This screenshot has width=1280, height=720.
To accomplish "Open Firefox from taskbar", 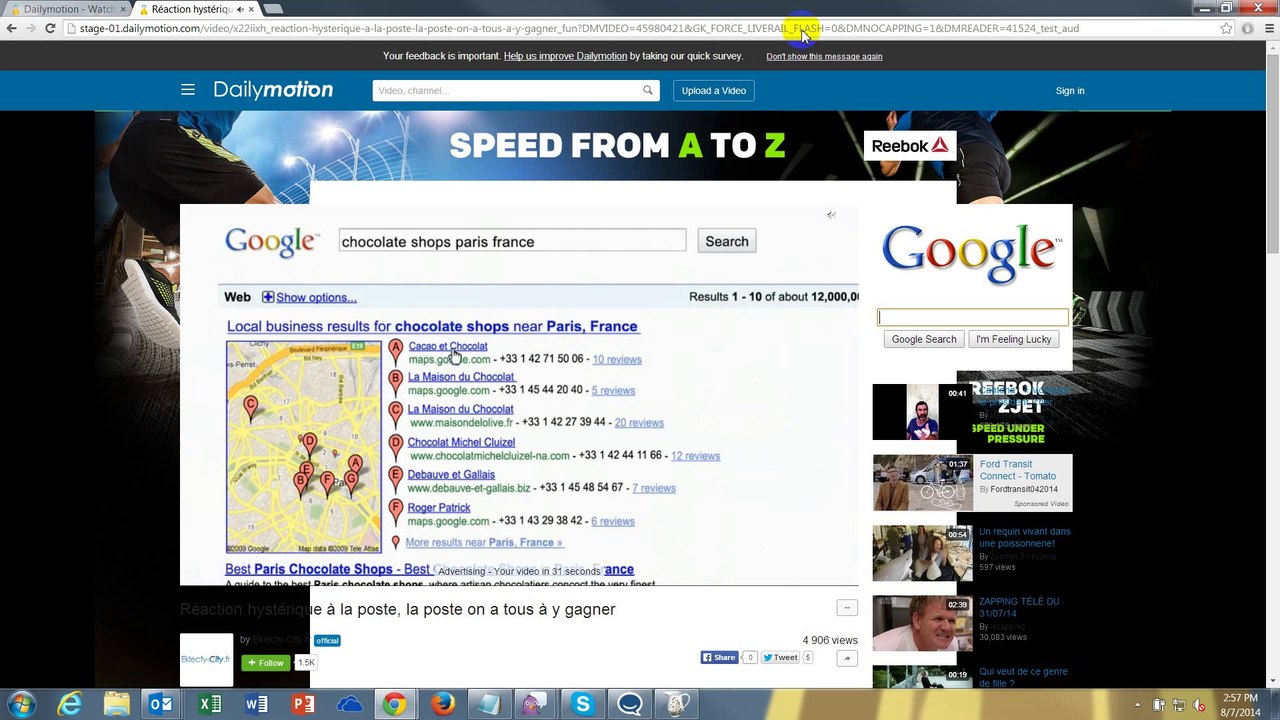I will pyautogui.click(x=443, y=704).
